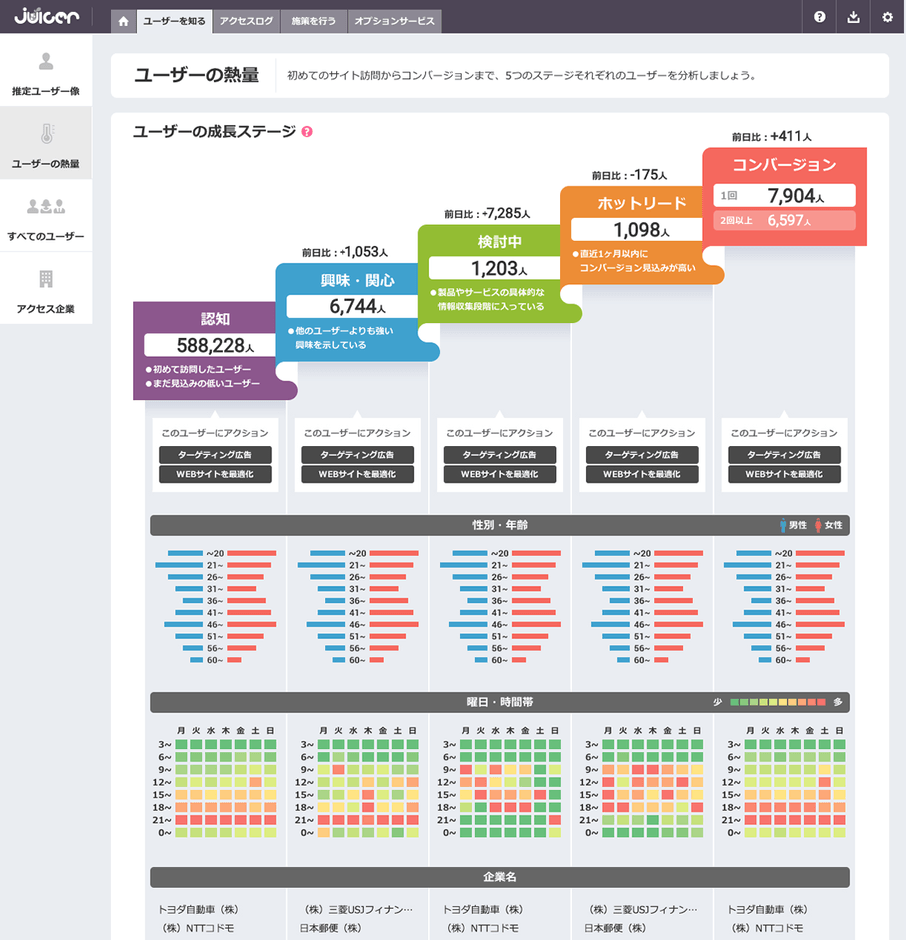The width and height of the screenshot is (906, 940).
Task: Click the 少–多 heatmap color legend
Action: 779,702
